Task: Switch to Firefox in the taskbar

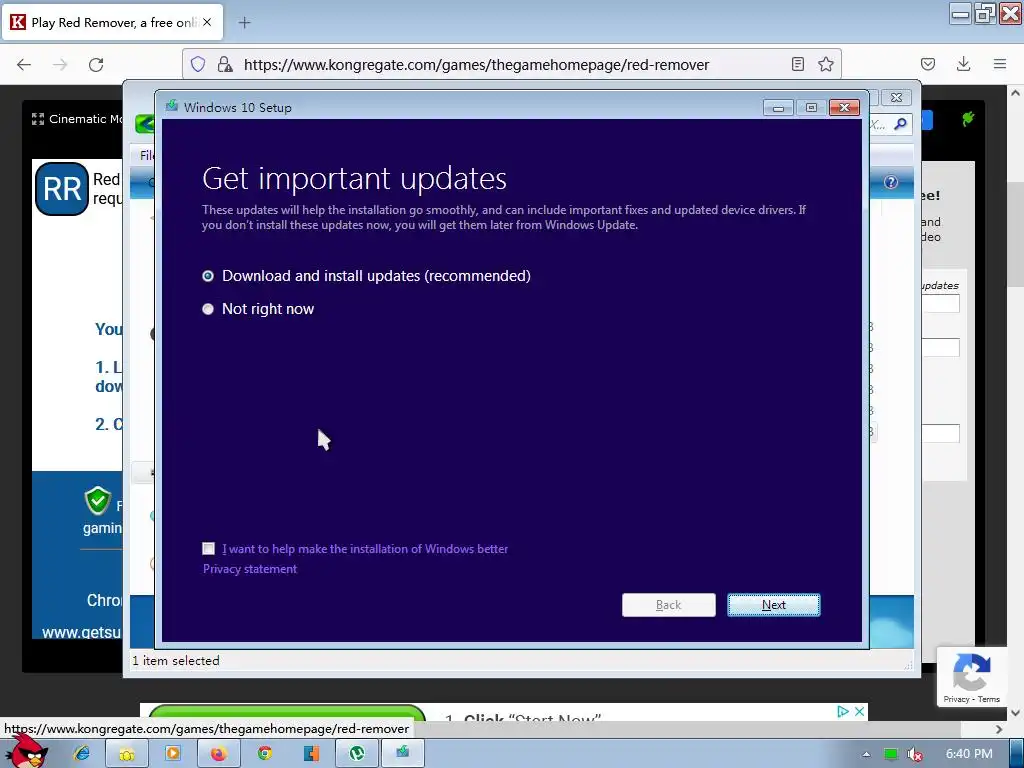Action: pos(218,754)
